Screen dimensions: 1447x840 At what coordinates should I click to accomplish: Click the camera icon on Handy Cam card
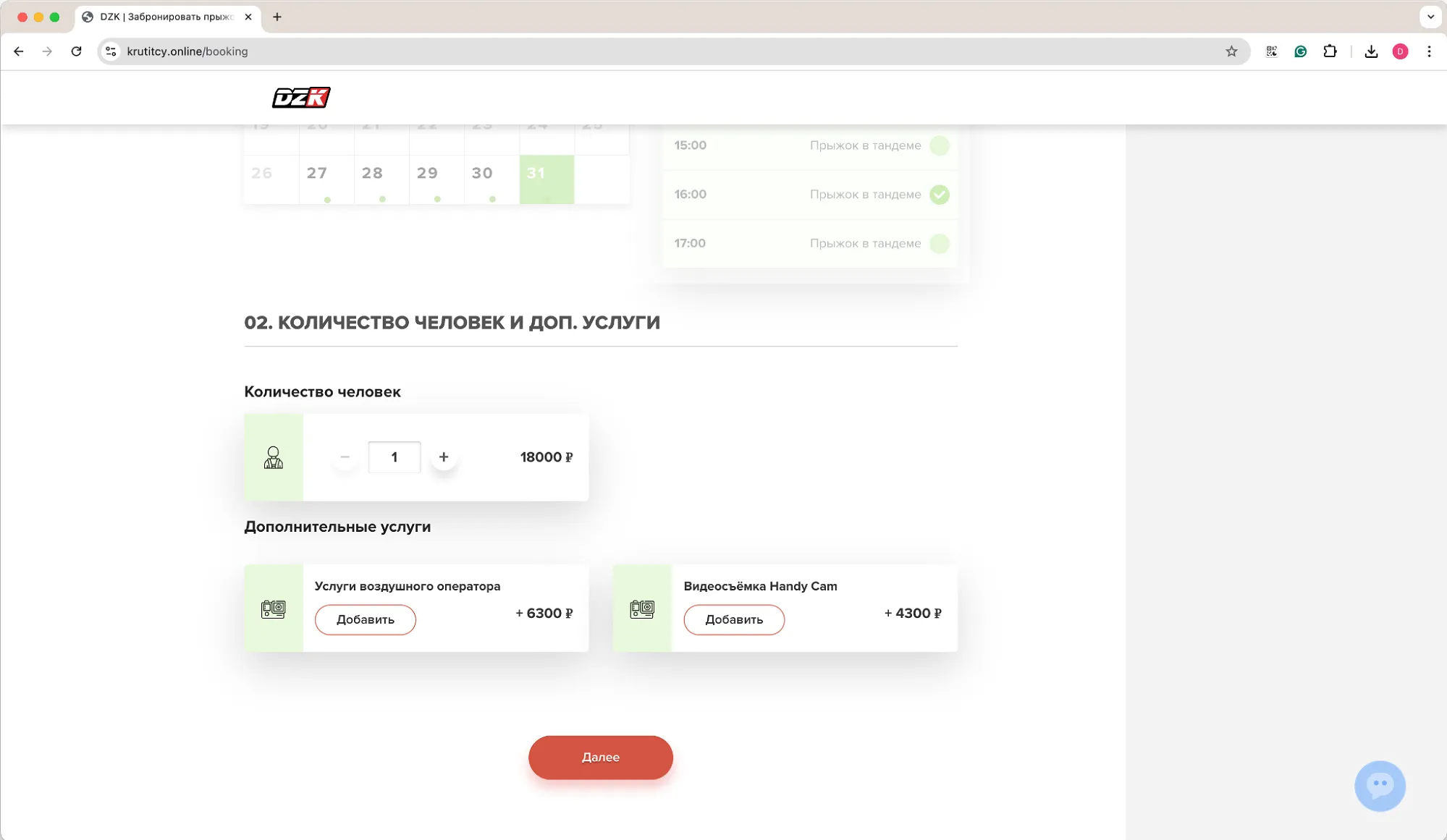(643, 608)
